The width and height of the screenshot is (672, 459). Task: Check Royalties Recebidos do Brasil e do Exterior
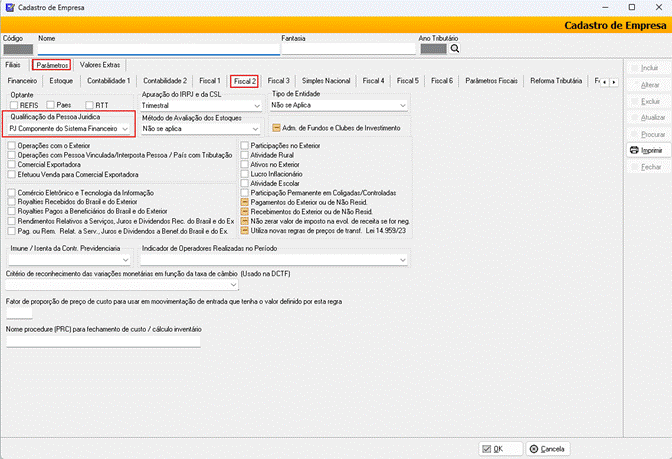[12, 202]
